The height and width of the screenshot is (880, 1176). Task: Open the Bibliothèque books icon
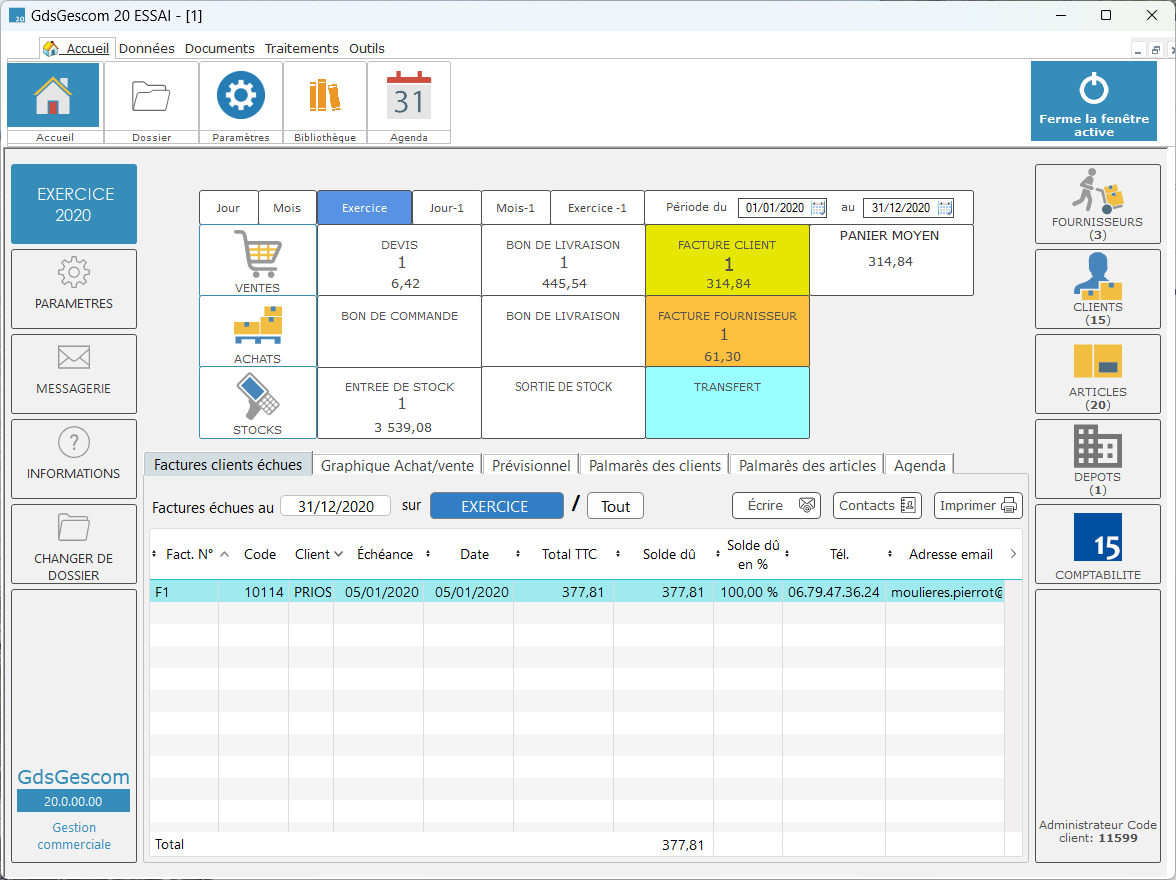324,97
